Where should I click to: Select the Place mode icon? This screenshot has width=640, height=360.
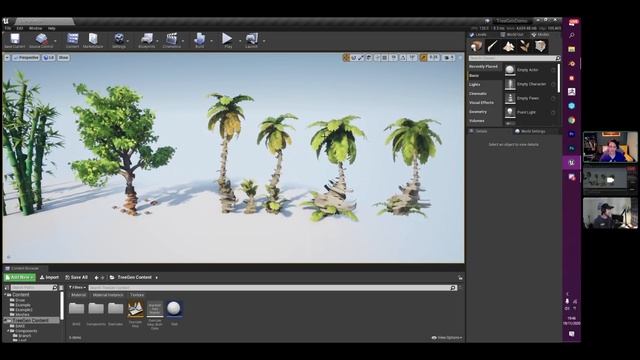[x=476, y=47]
